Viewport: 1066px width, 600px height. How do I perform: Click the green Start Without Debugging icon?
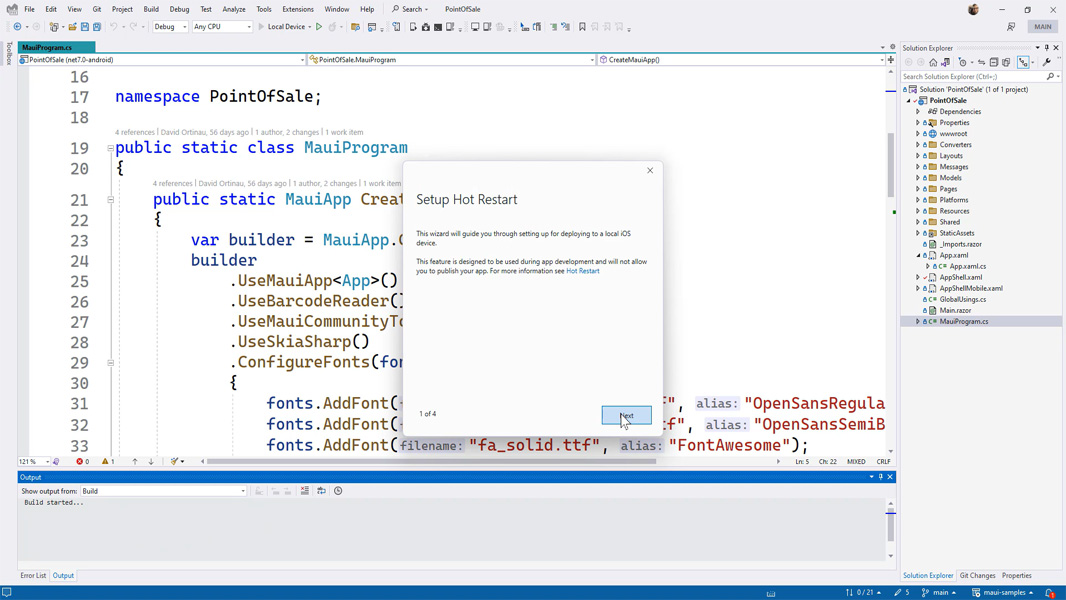tap(319, 27)
